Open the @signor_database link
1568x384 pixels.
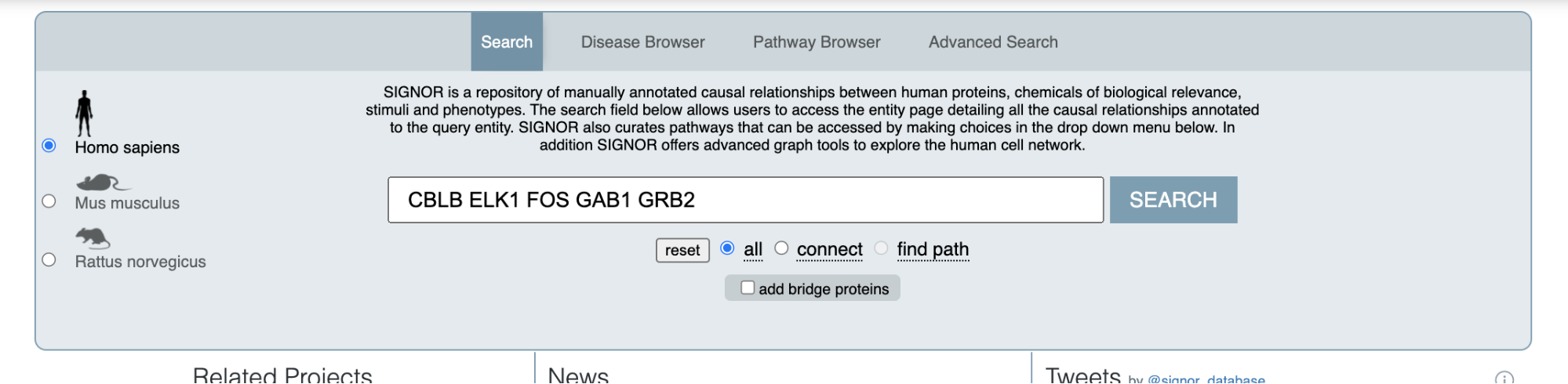point(1206,379)
